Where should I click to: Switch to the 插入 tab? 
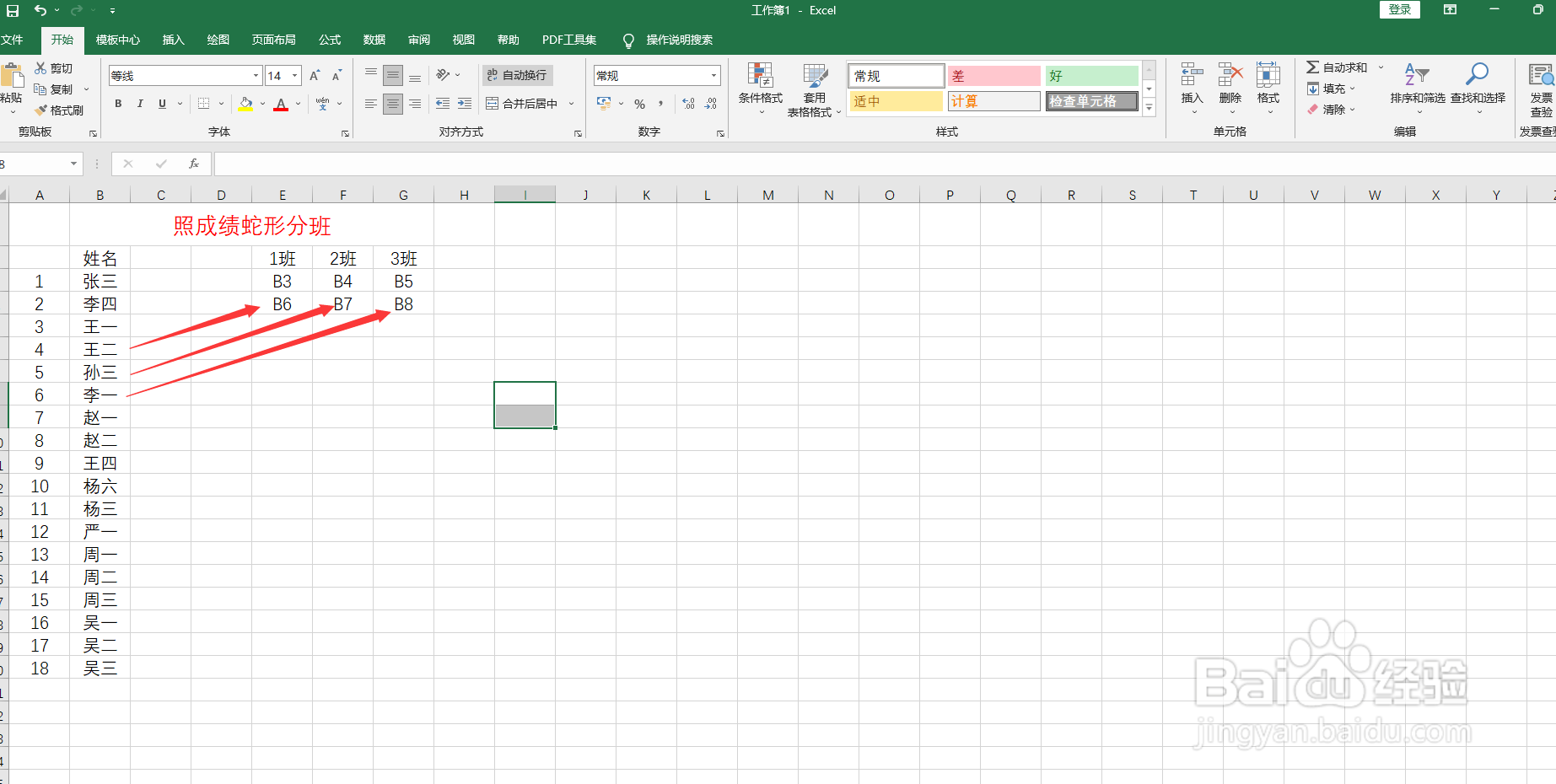(173, 40)
